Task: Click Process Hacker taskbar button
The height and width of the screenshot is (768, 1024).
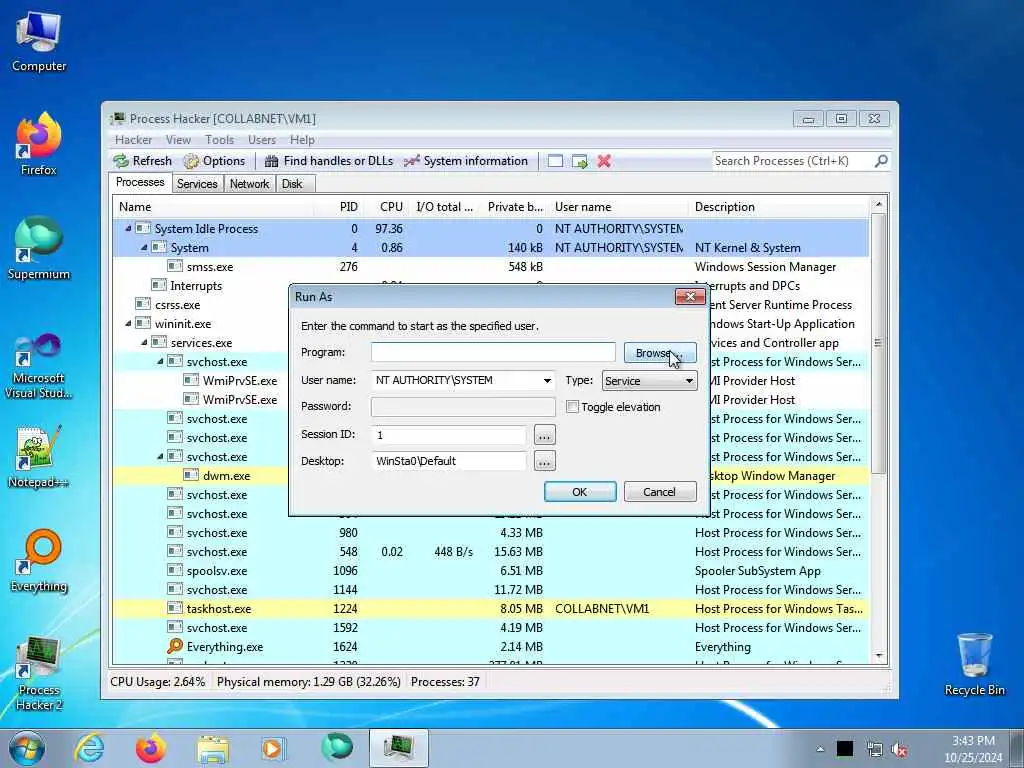Action: coord(398,748)
